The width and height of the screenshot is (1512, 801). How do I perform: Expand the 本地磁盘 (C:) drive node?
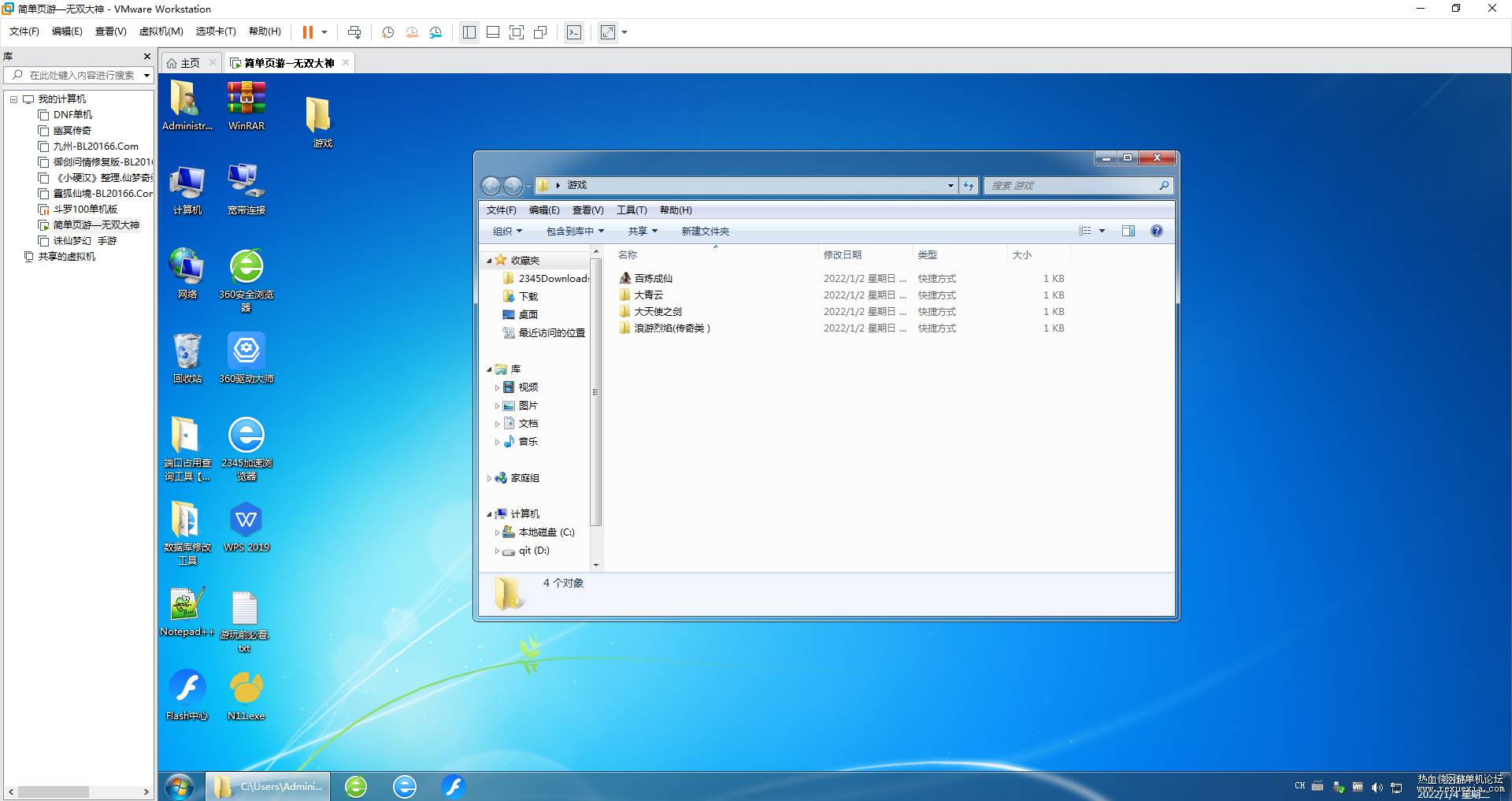coord(497,532)
